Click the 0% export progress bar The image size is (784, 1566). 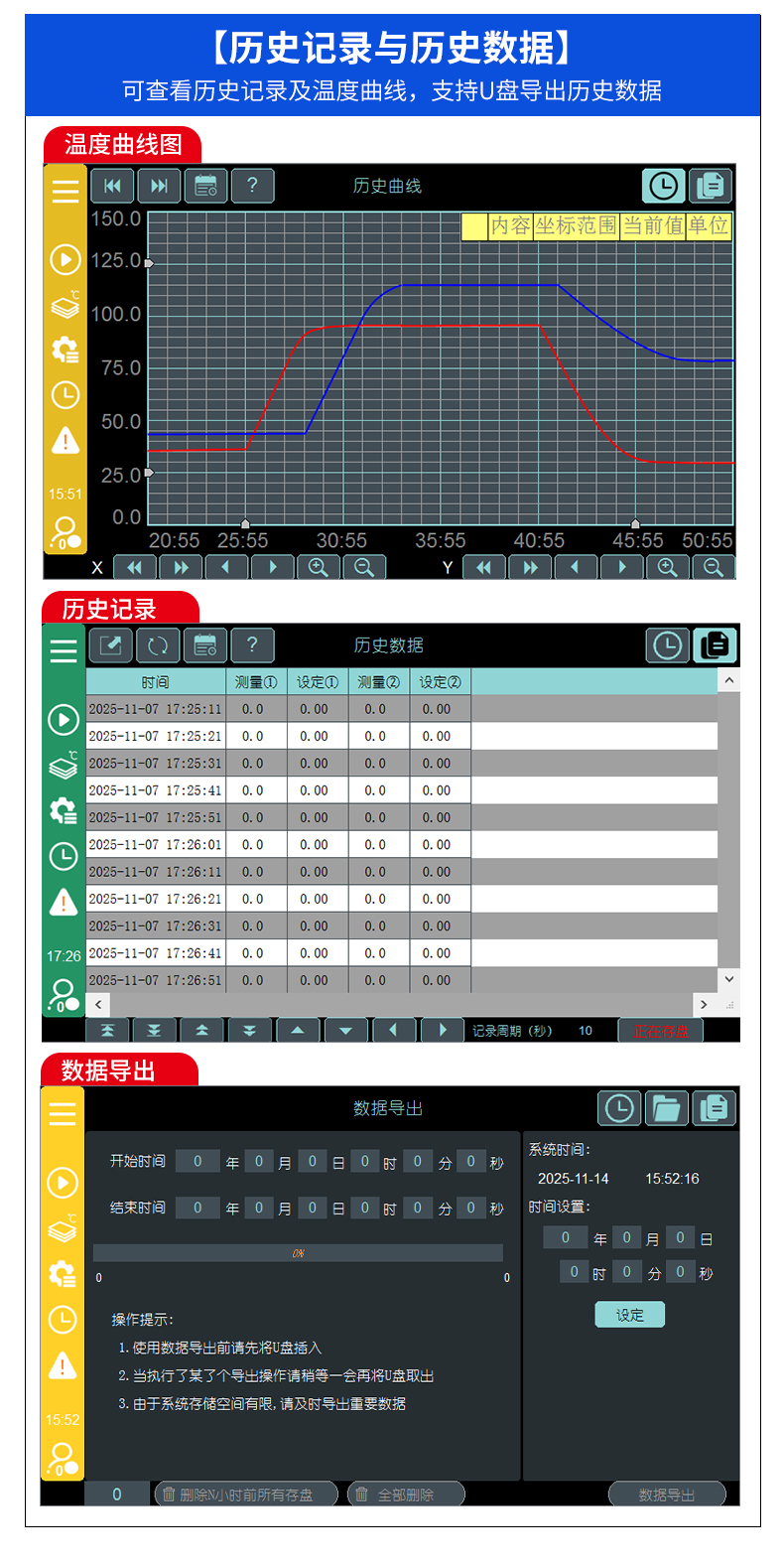(x=298, y=1253)
